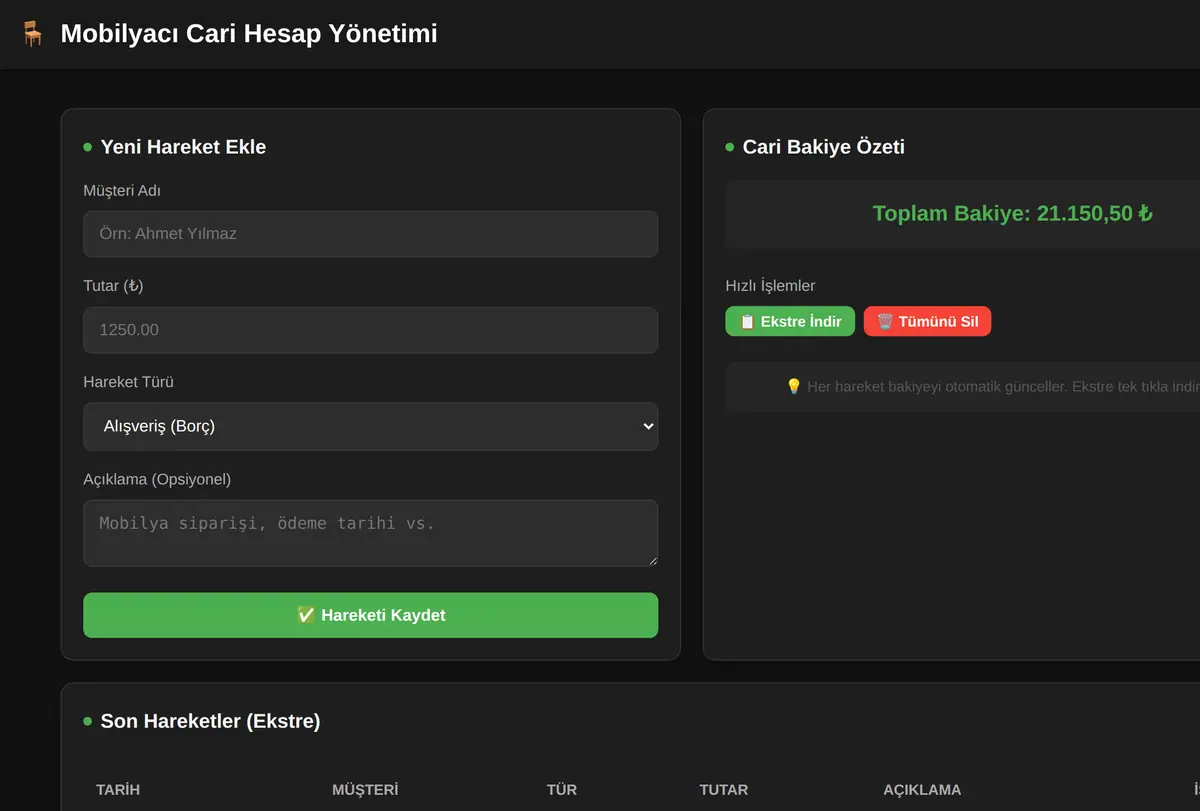Image resolution: width=1200 pixels, height=811 pixels.
Task: Open the Hareket Türü dropdown
Action: coord(370,426)
